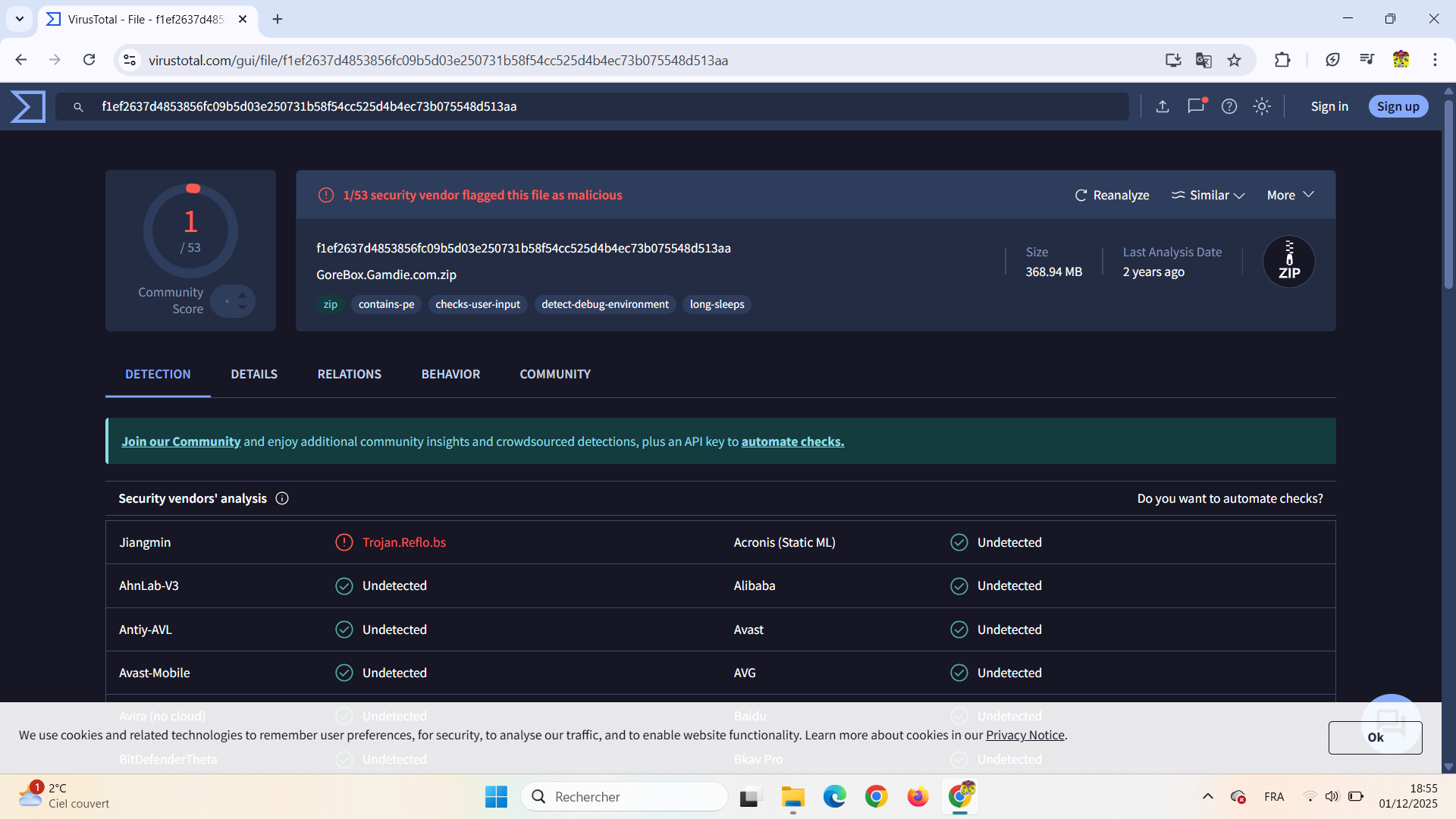
Task: Expand the Similar dropdown
Action: 1208,196
